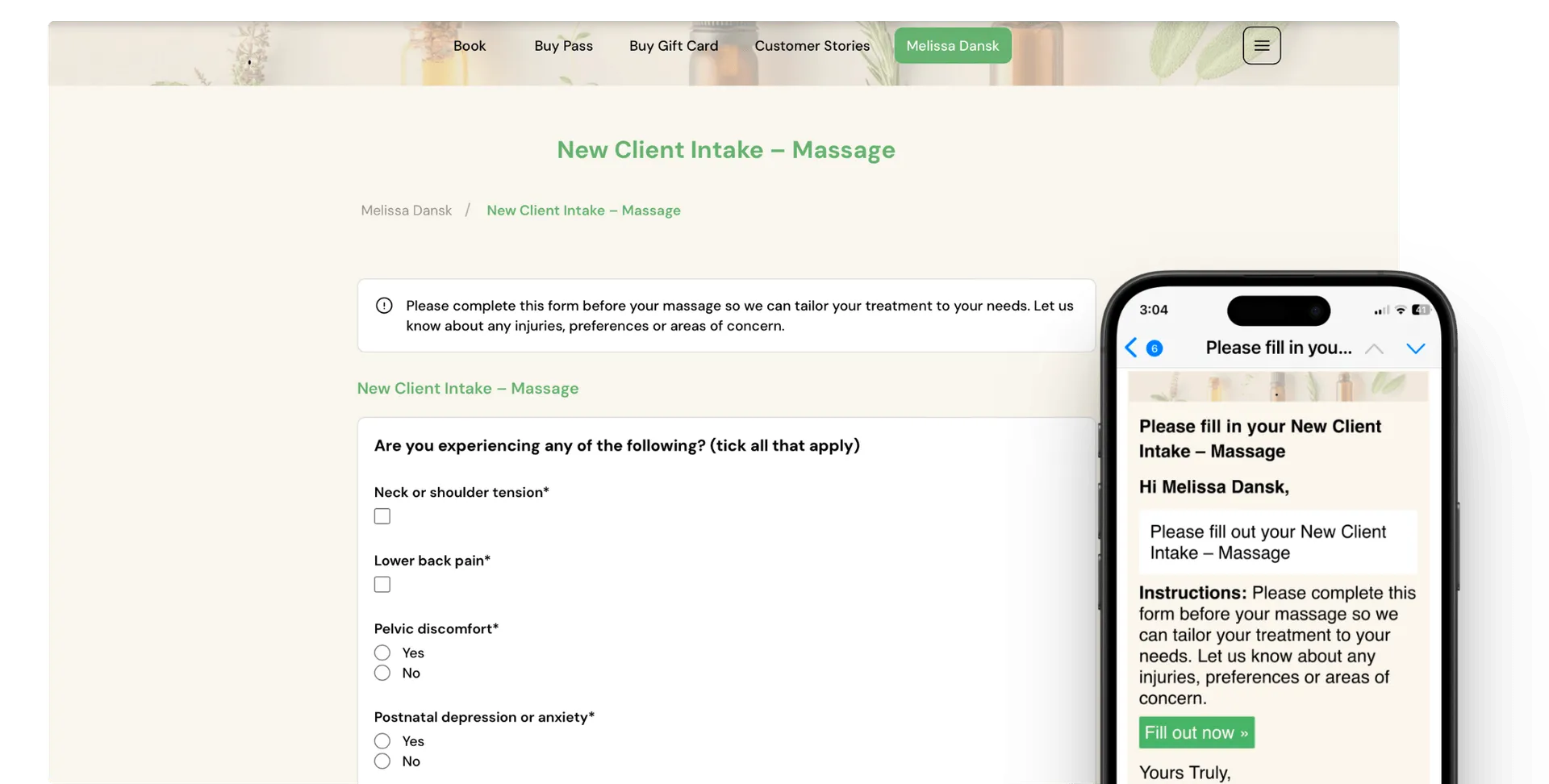
Task: Check the Lower back pain checkbox
Action: (382, 584)
